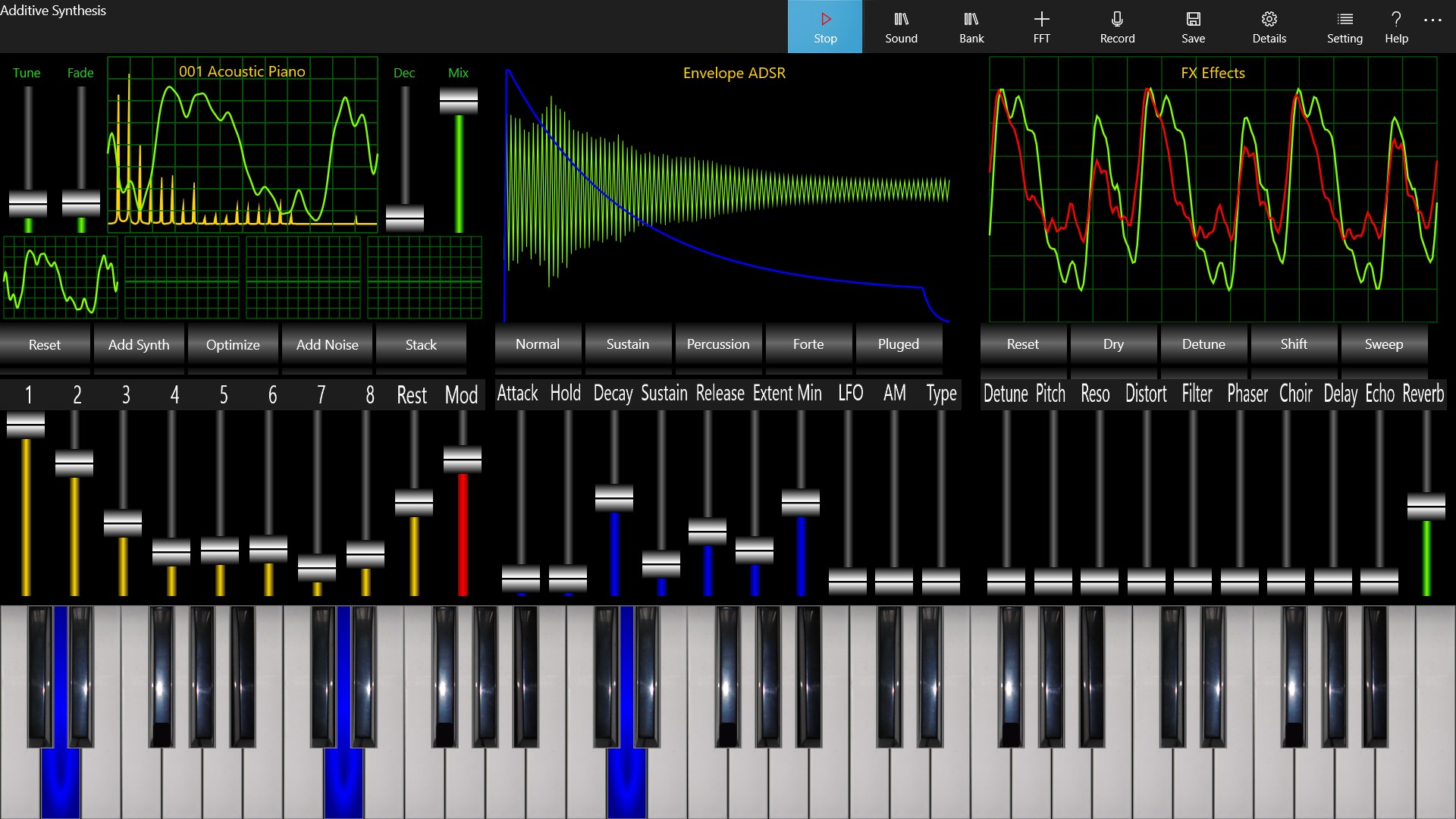
Task: Click the Add Noise button
Action: [x=327, y=345]
